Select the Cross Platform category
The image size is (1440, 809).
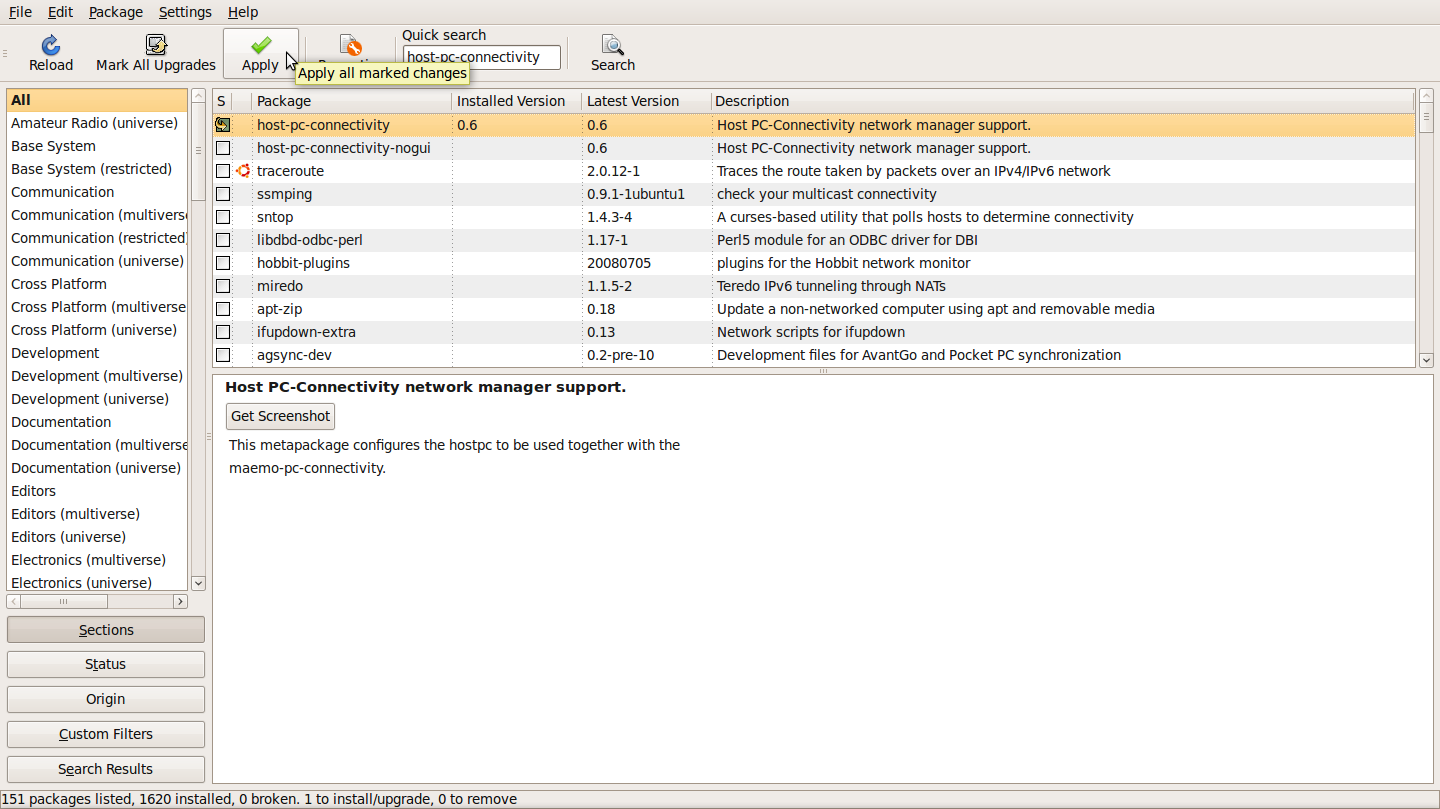coord(97,284)
